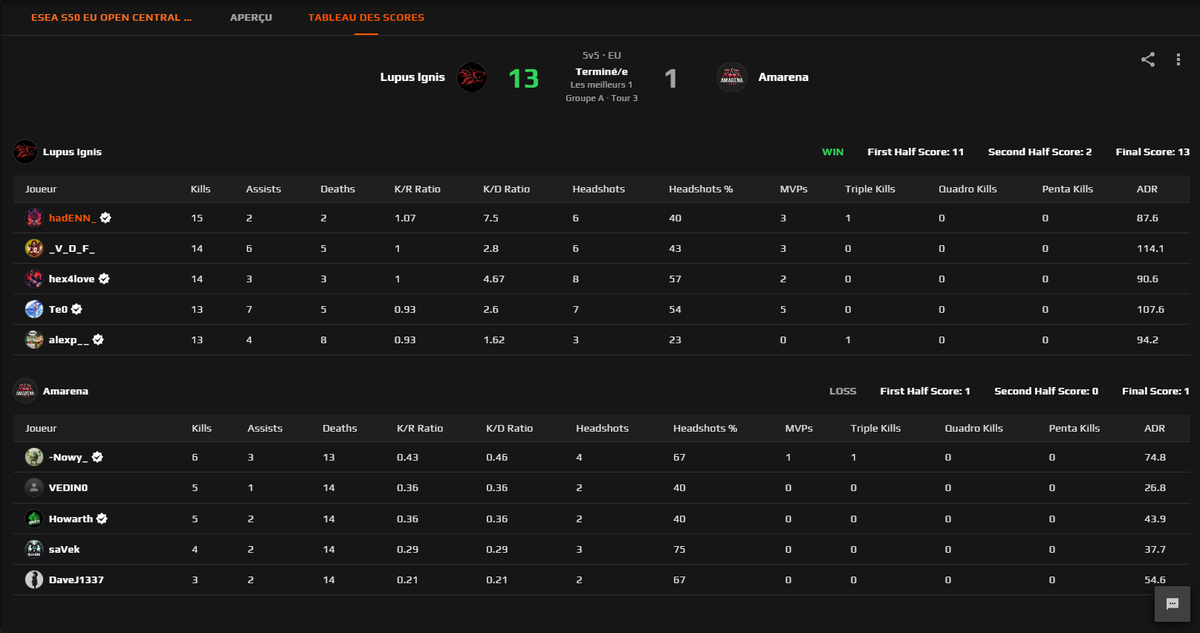Click the Lupus Ignis heading above the first table

[72, 152]
